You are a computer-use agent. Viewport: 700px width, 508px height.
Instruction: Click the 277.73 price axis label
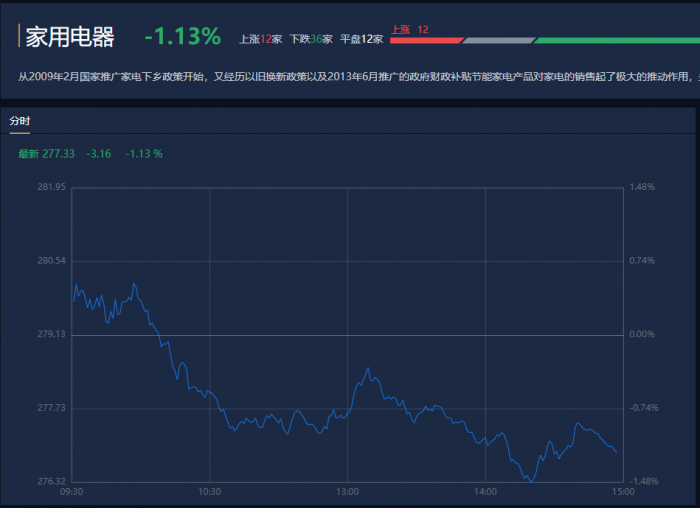51,408
